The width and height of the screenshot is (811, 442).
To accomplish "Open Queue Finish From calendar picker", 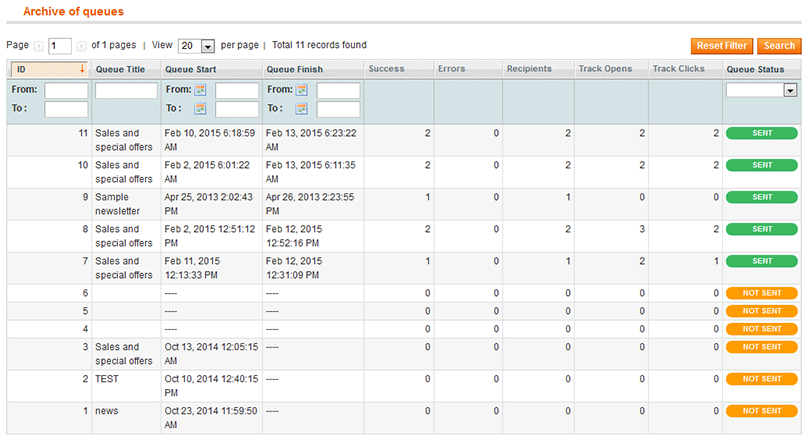I will click(x=302, y=90).
